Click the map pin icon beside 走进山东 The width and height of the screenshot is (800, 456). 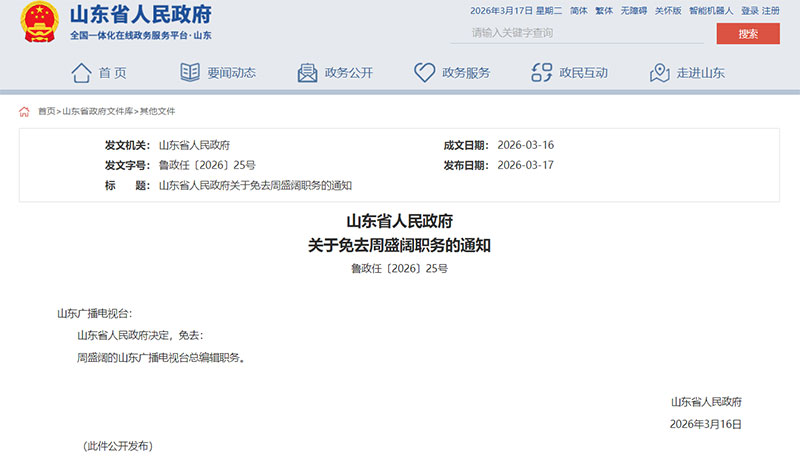pyautogui.click(x=659, y=72)
